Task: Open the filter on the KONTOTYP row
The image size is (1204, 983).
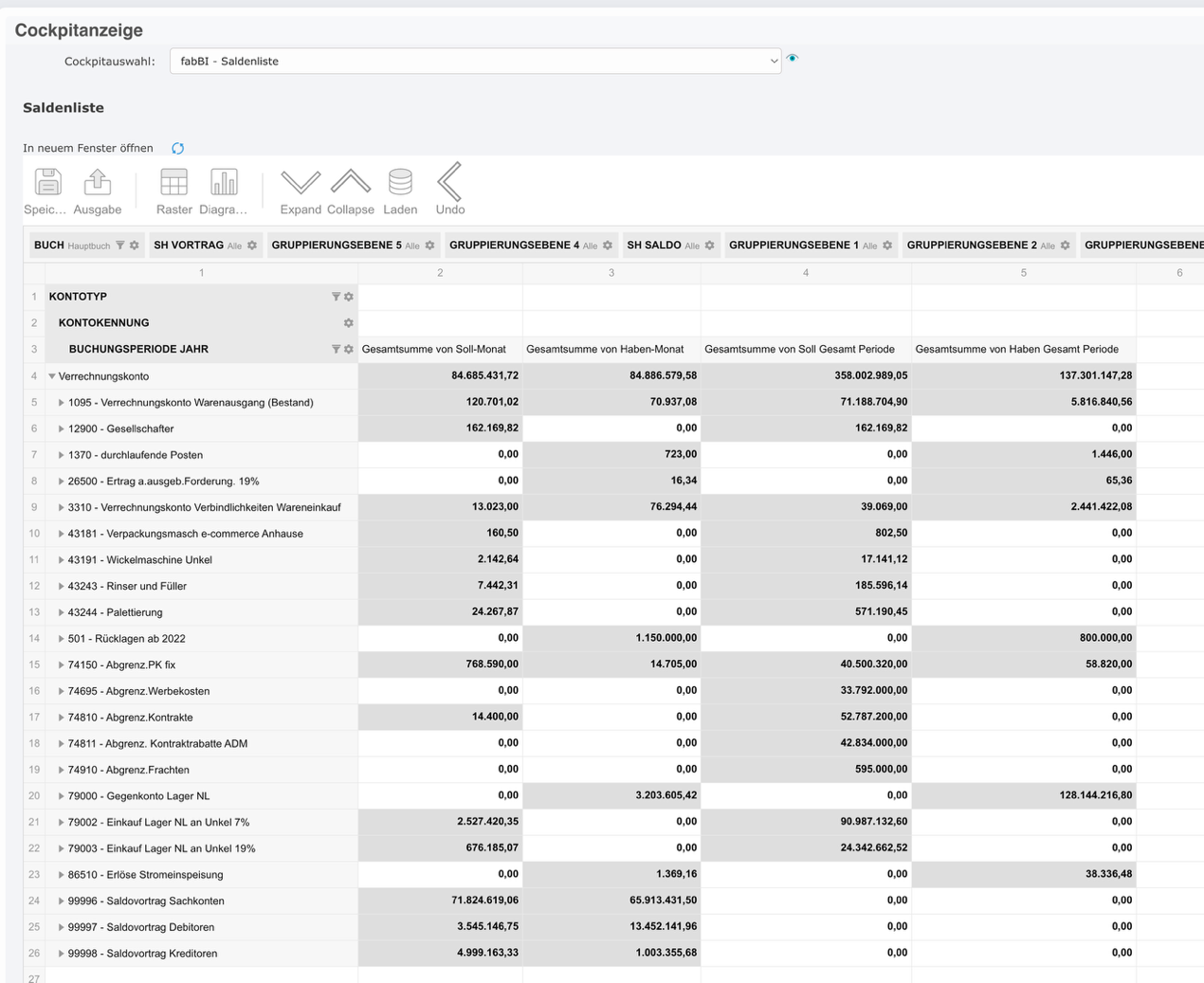Action: click(x=336, y=297)
